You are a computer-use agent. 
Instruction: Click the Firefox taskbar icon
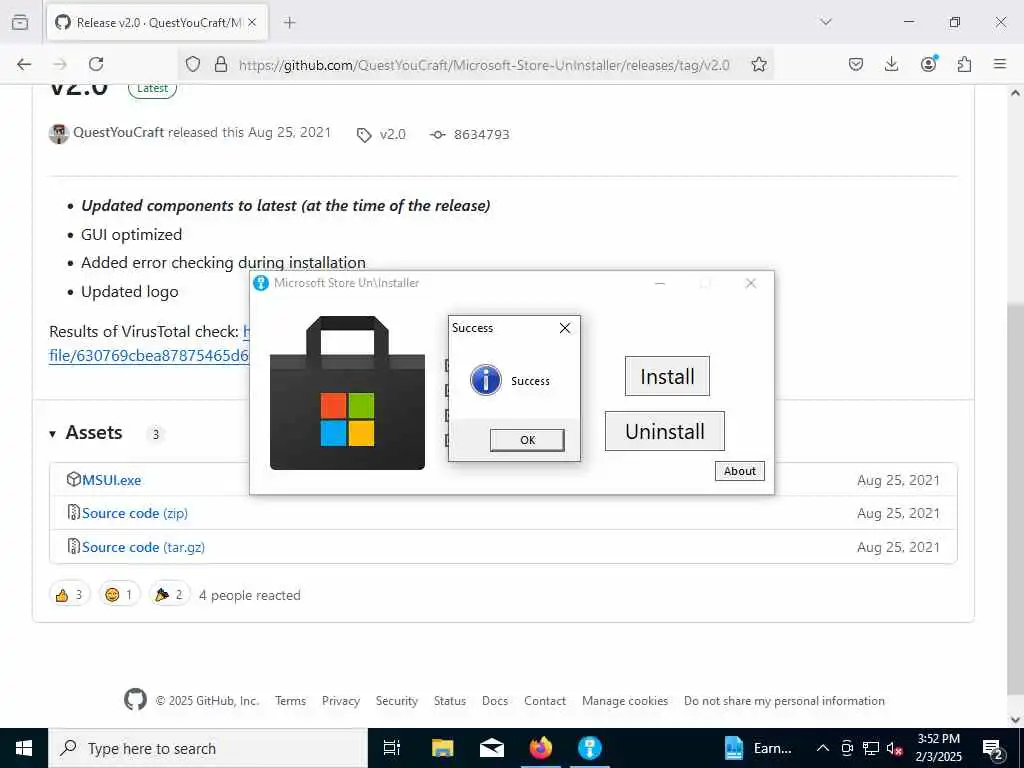tap(540, 748)
